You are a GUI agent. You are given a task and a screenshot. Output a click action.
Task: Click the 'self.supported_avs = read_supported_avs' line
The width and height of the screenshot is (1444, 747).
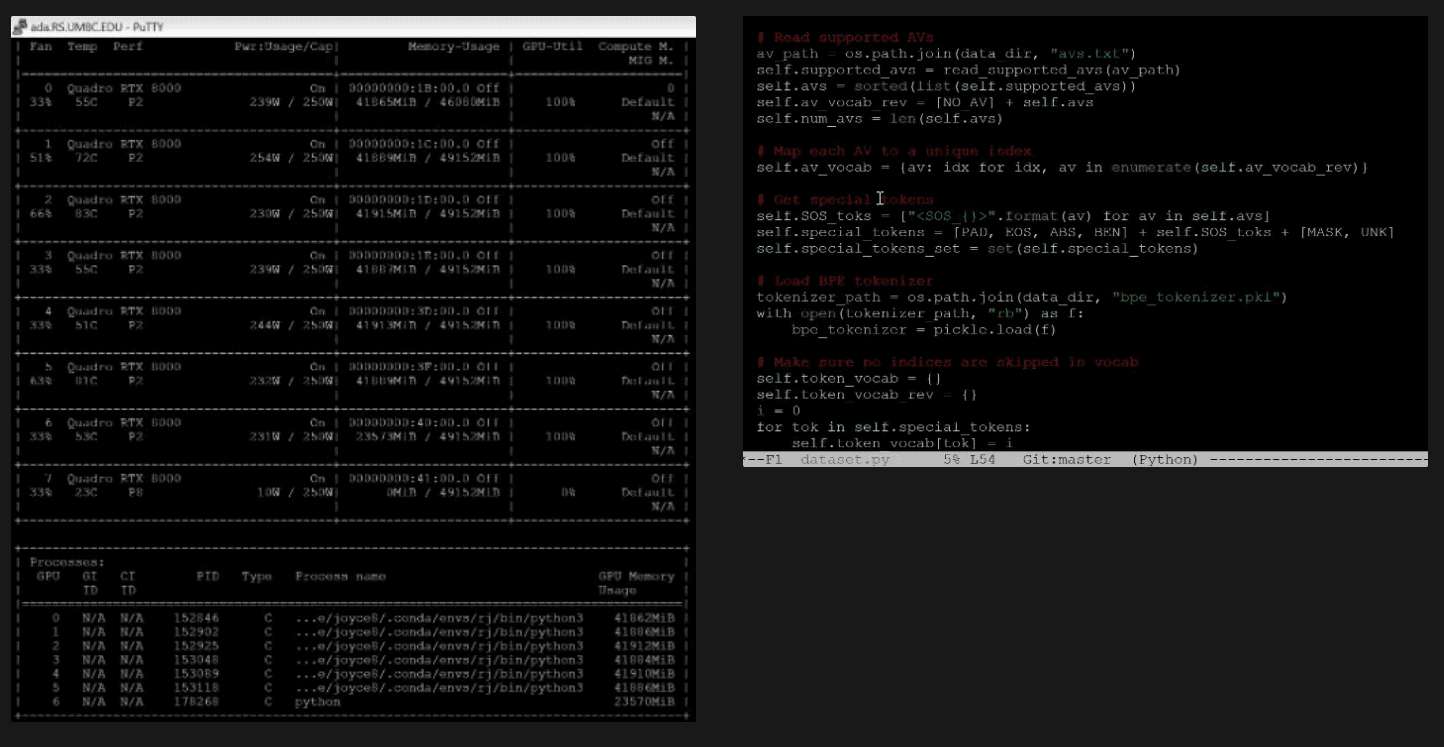968,70
